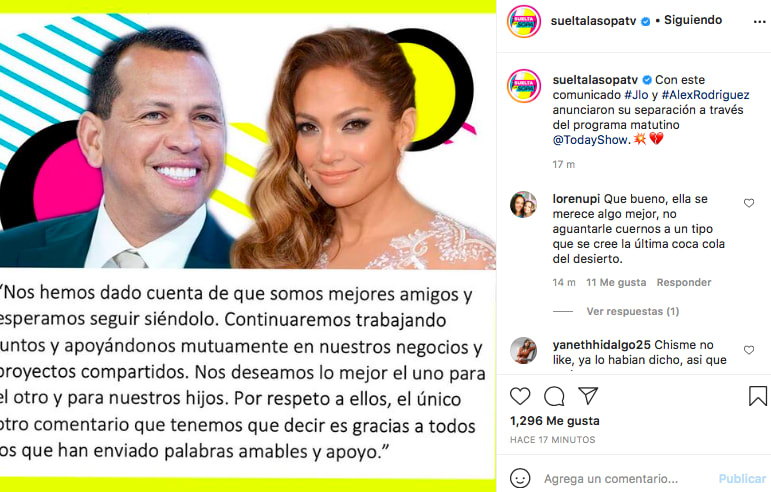Like yanethhidalgo25's comment with heart
Image resolution: width=771 pixels, height=492 pixels.
coord(748,350)
